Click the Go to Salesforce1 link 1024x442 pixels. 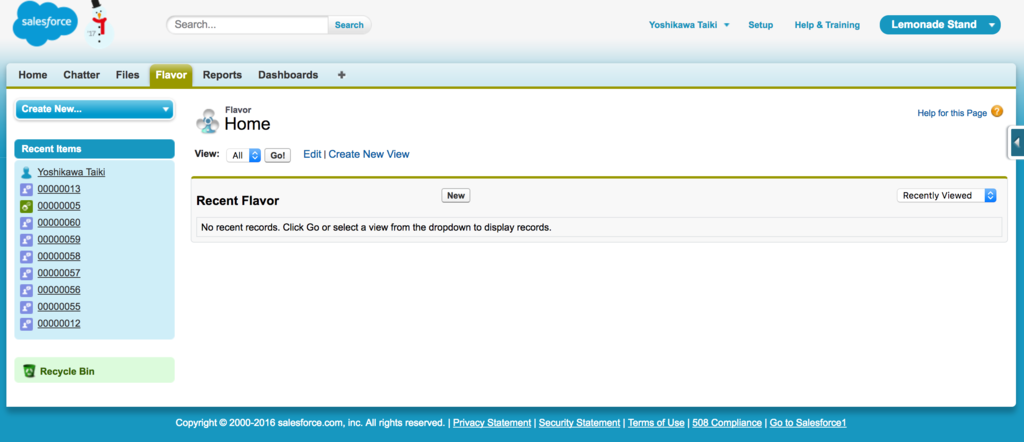(x=808, y=423)
